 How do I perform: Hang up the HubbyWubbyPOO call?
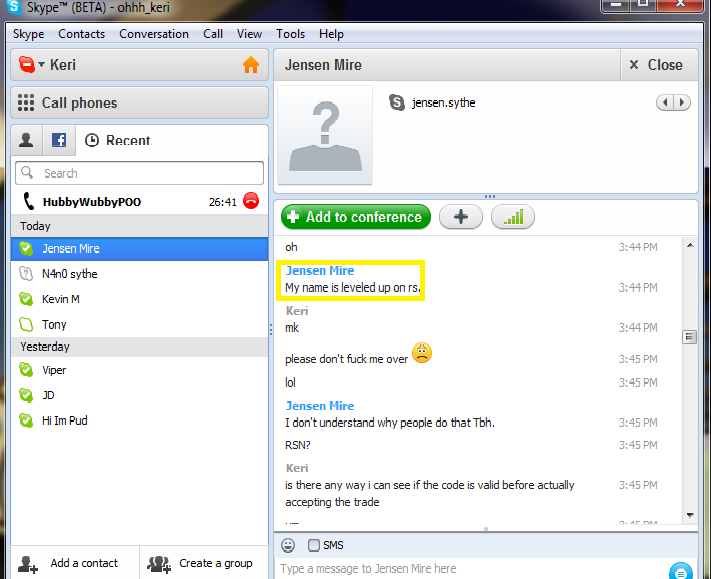click(x=251, y=200)
